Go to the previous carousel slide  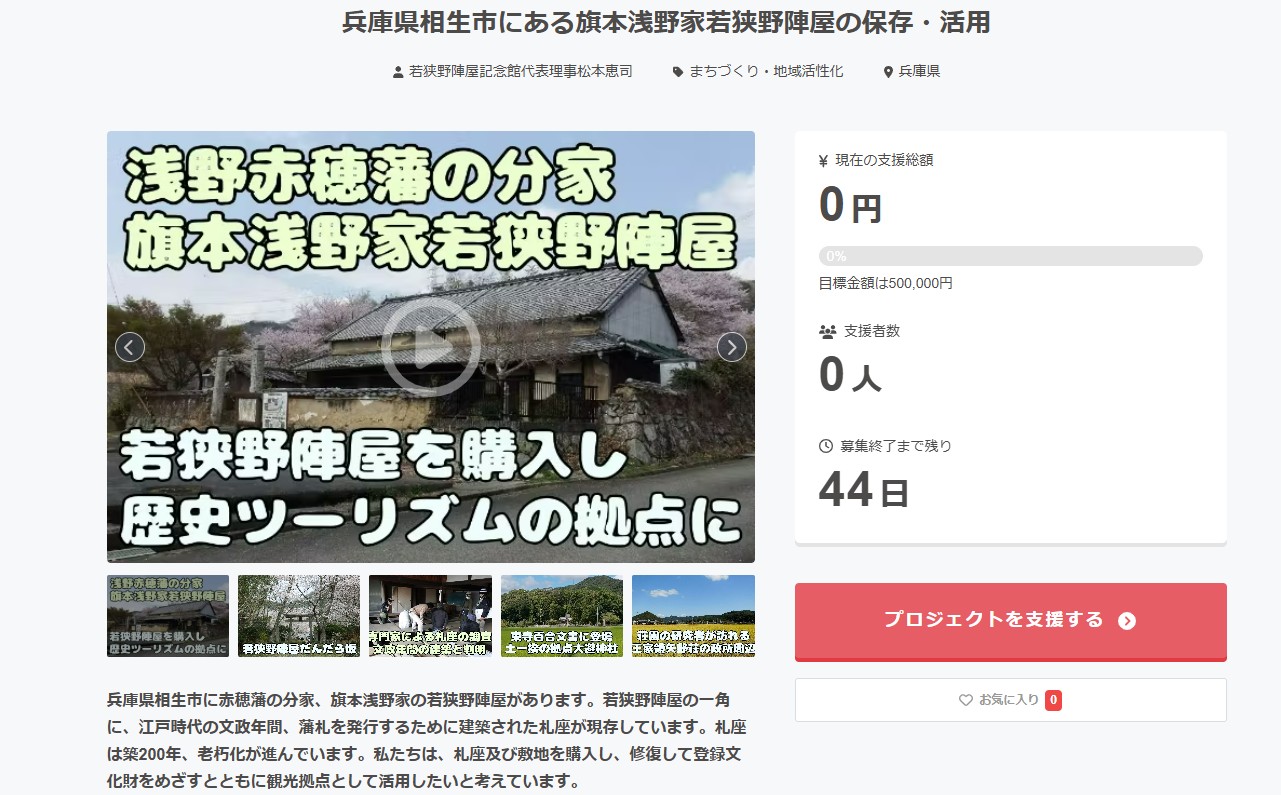click(x=130, y=347)
